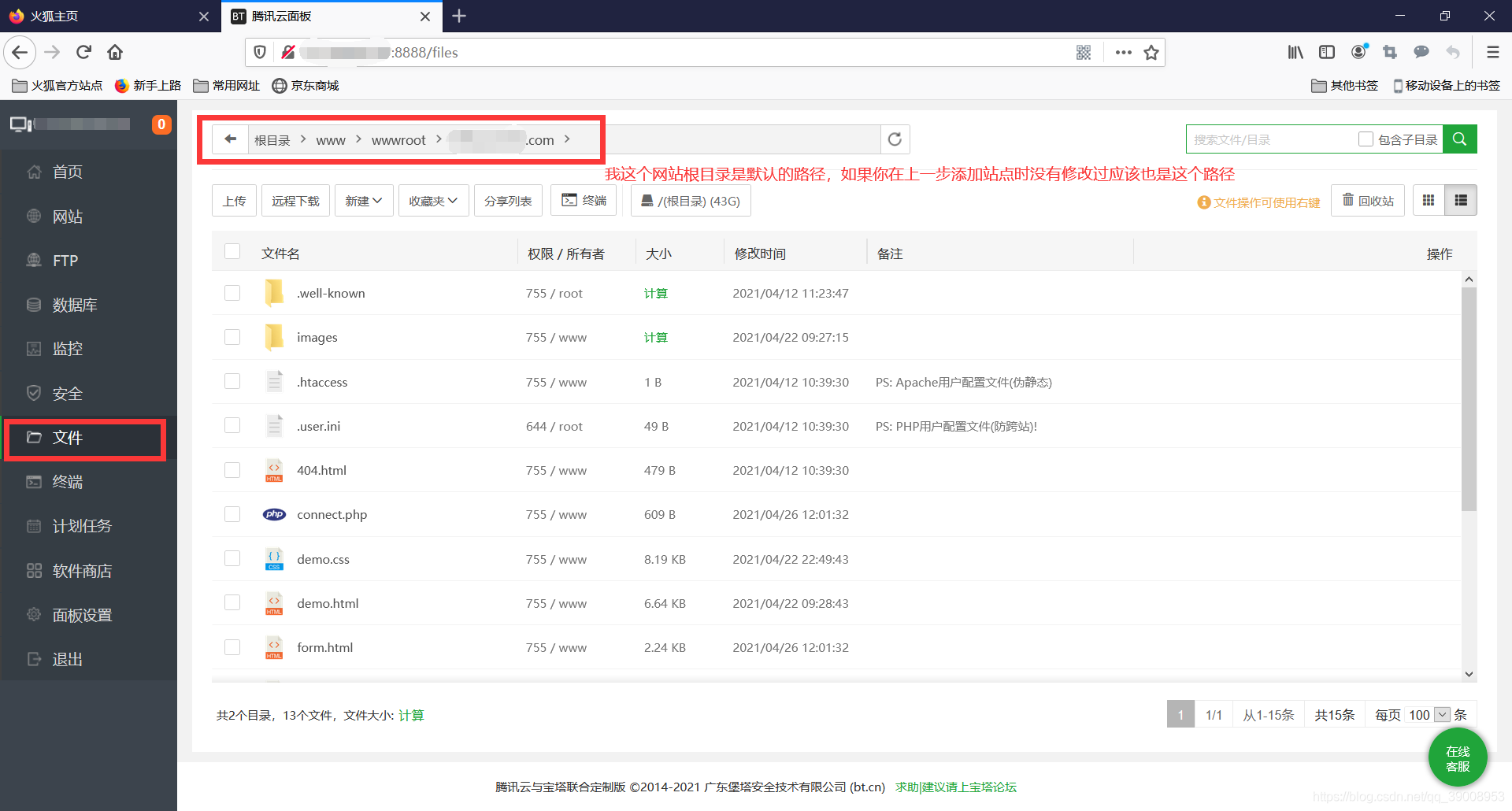
Task: Open the 首页 sidebar item
Action: (x=88, y=172)
